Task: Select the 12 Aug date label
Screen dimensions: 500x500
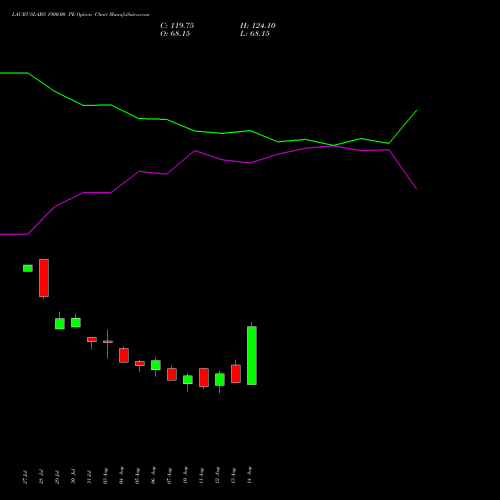Action: tap(217, 476)
